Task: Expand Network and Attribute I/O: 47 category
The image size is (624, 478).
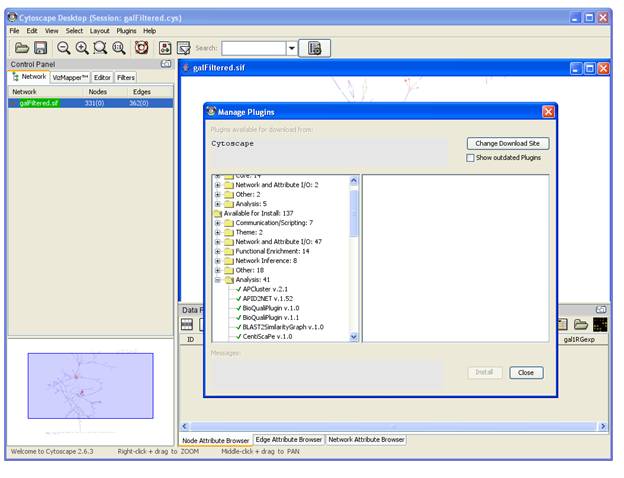Action: pyautogui.click(x=217, y=242)
